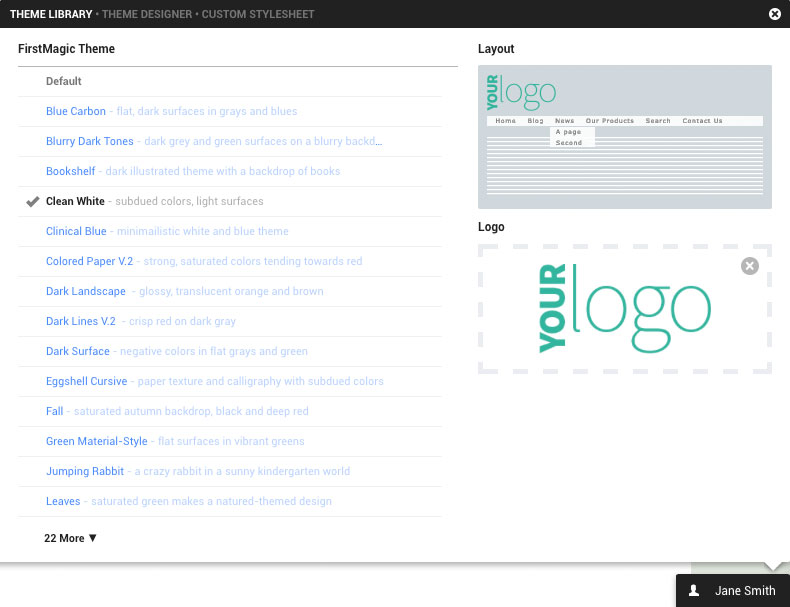Choose the Blurry Dark Tones theme
The width and height of the screenshot is (790, 607).
(90, 142)
